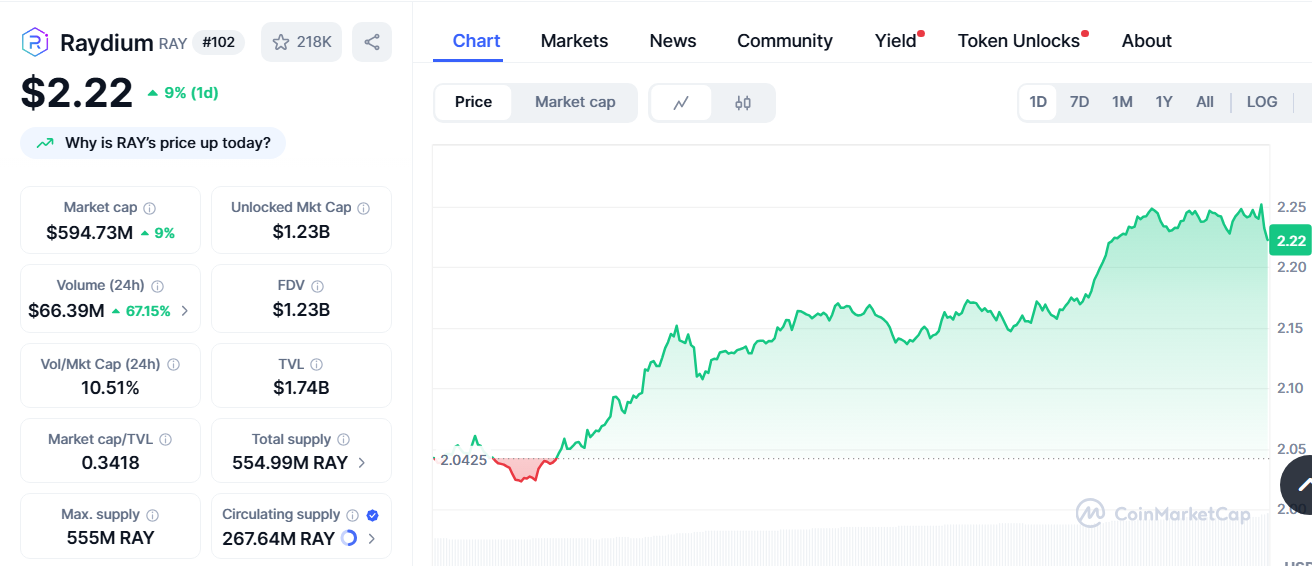Screen dimensions: 1312x566
Task: Expand Total supply details chevron
Action: coord(361,463)
